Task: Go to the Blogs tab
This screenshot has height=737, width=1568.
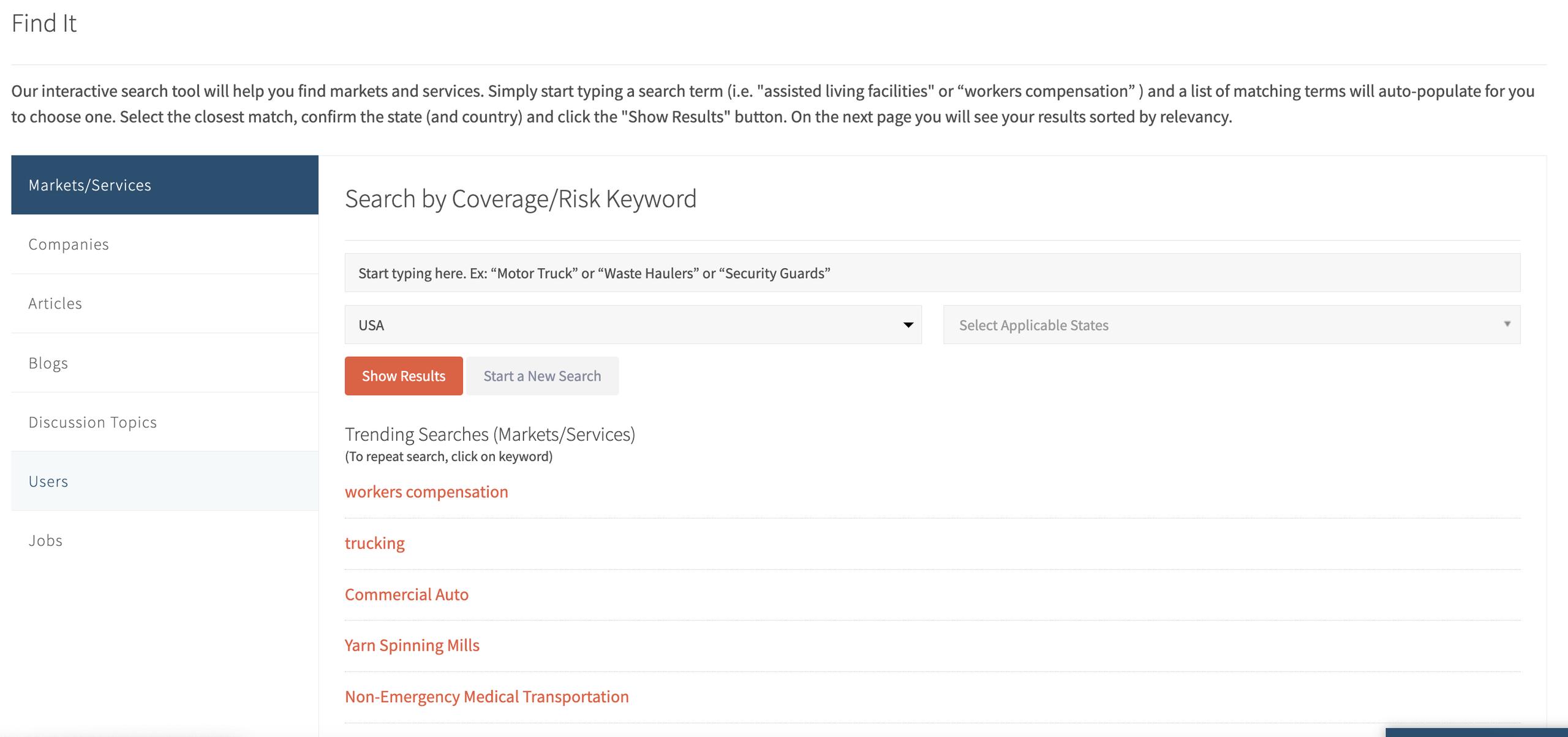Action: tap(164, 363)
